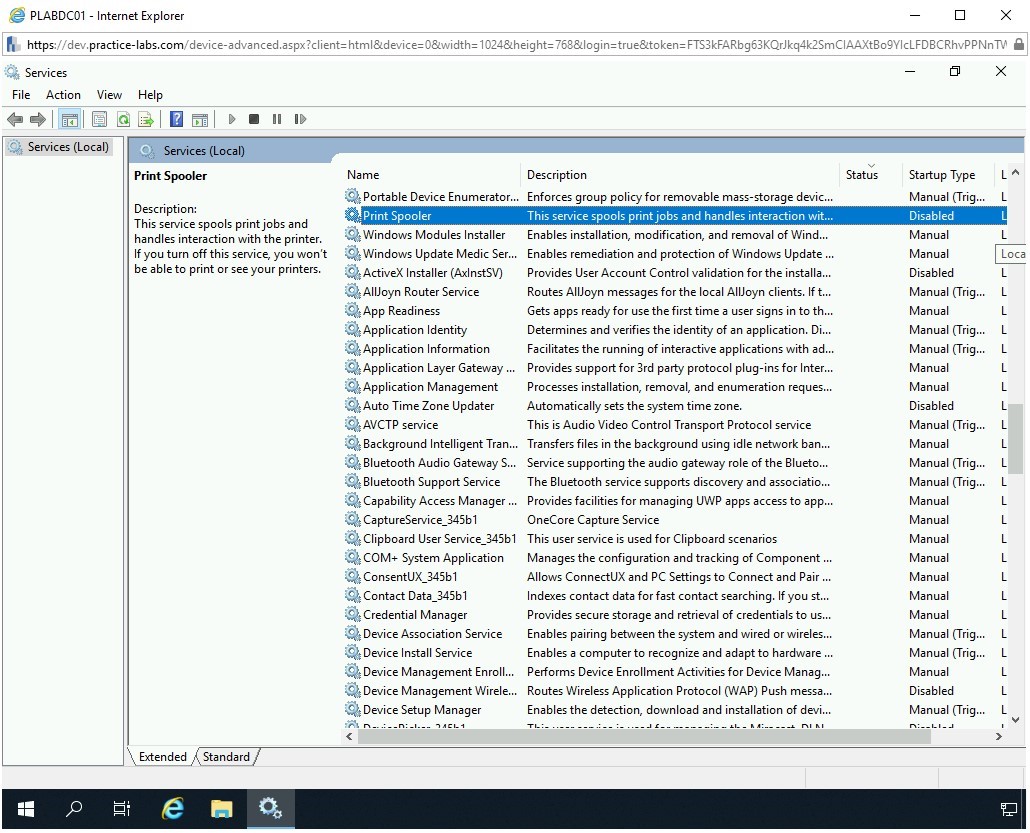Switch to the Standard tab
Screen dimensions: 1030x833
[x=226, y=757]
